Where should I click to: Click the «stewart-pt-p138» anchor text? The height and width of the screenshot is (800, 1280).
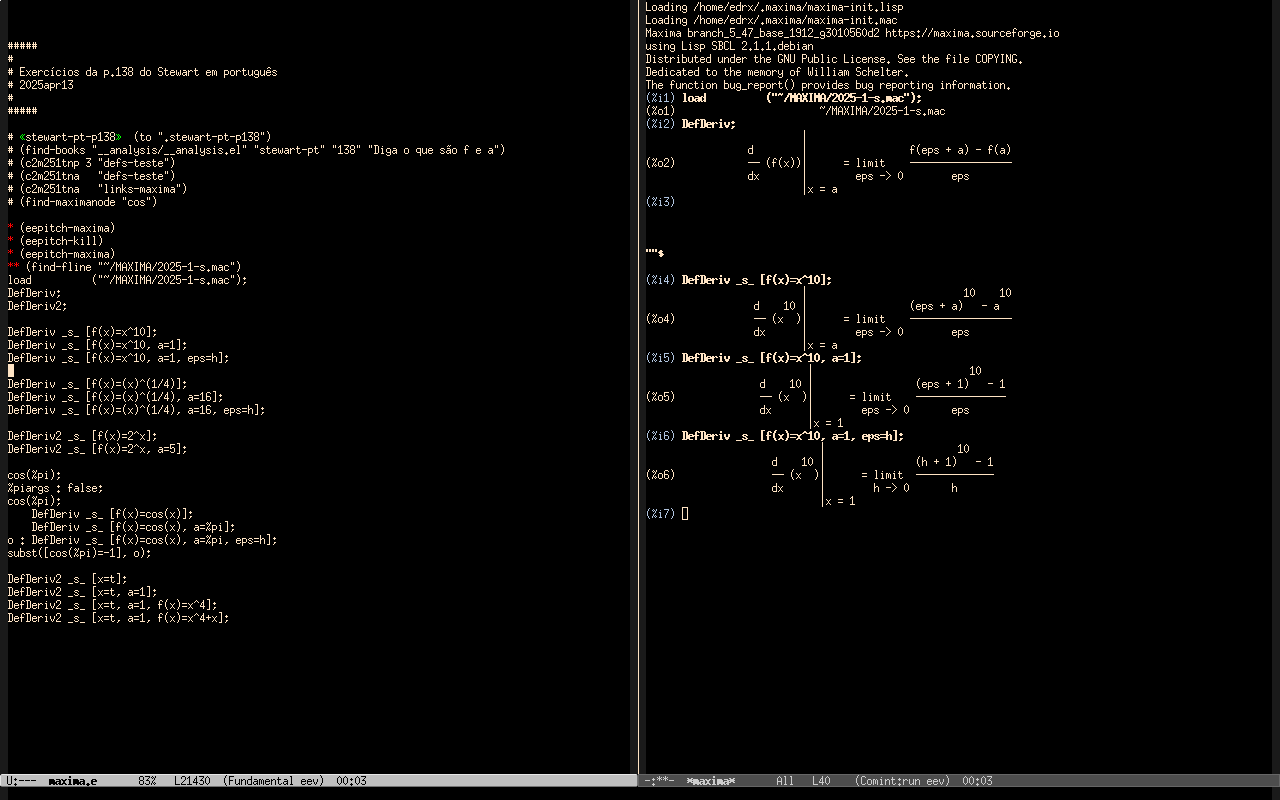(70, 137)
